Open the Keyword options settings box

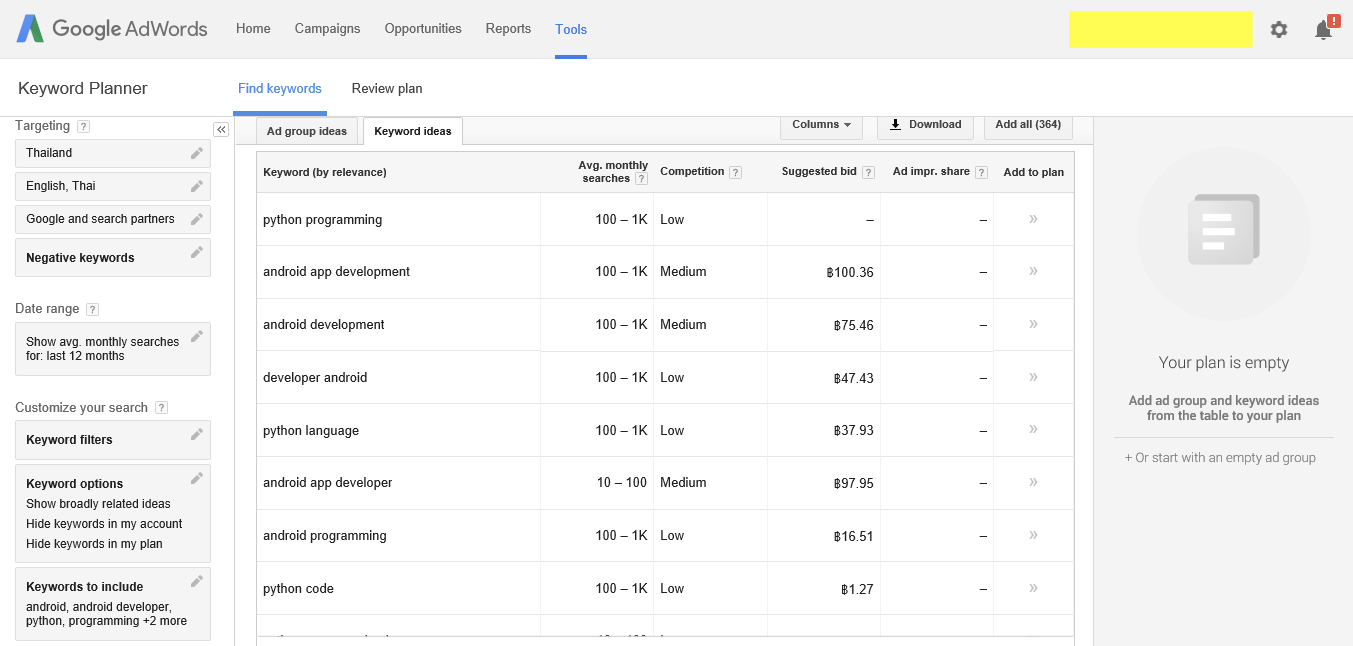click(113, 513)
